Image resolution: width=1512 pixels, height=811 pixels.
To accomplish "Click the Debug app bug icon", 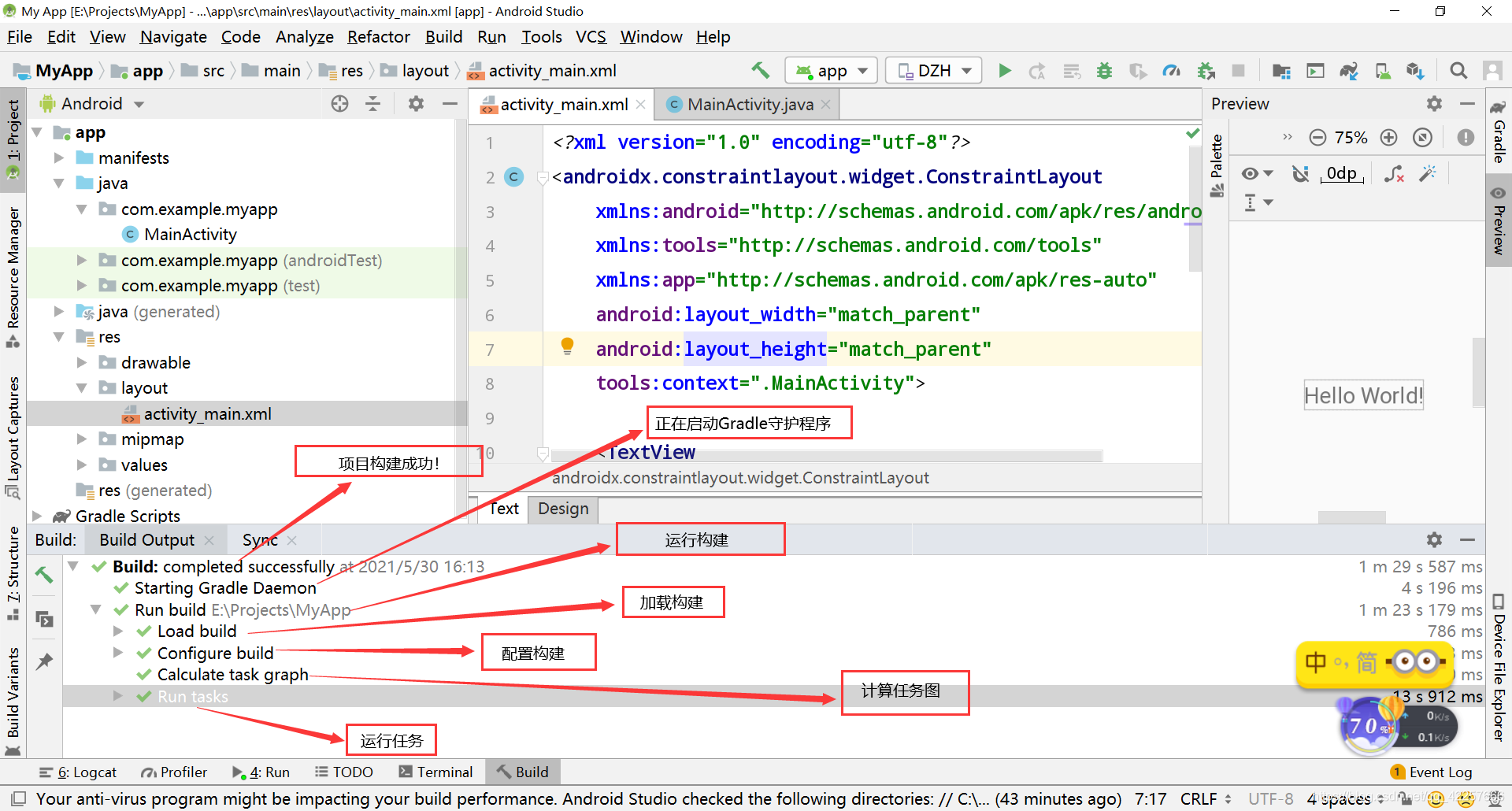I will tap(1104, 71).
